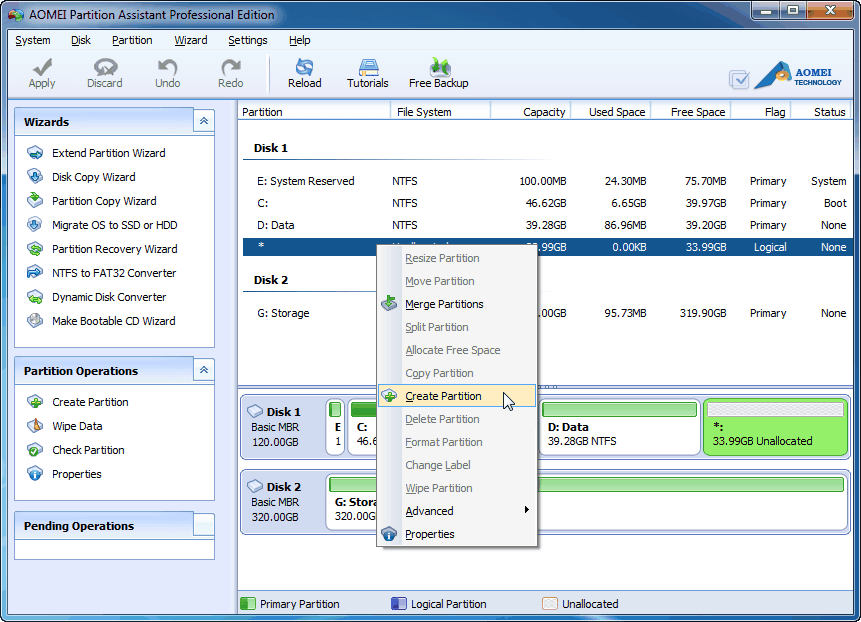Screen dimensions: 861x622
Task: Click the Free Backup toolbar icon
Action: (439, 67)
